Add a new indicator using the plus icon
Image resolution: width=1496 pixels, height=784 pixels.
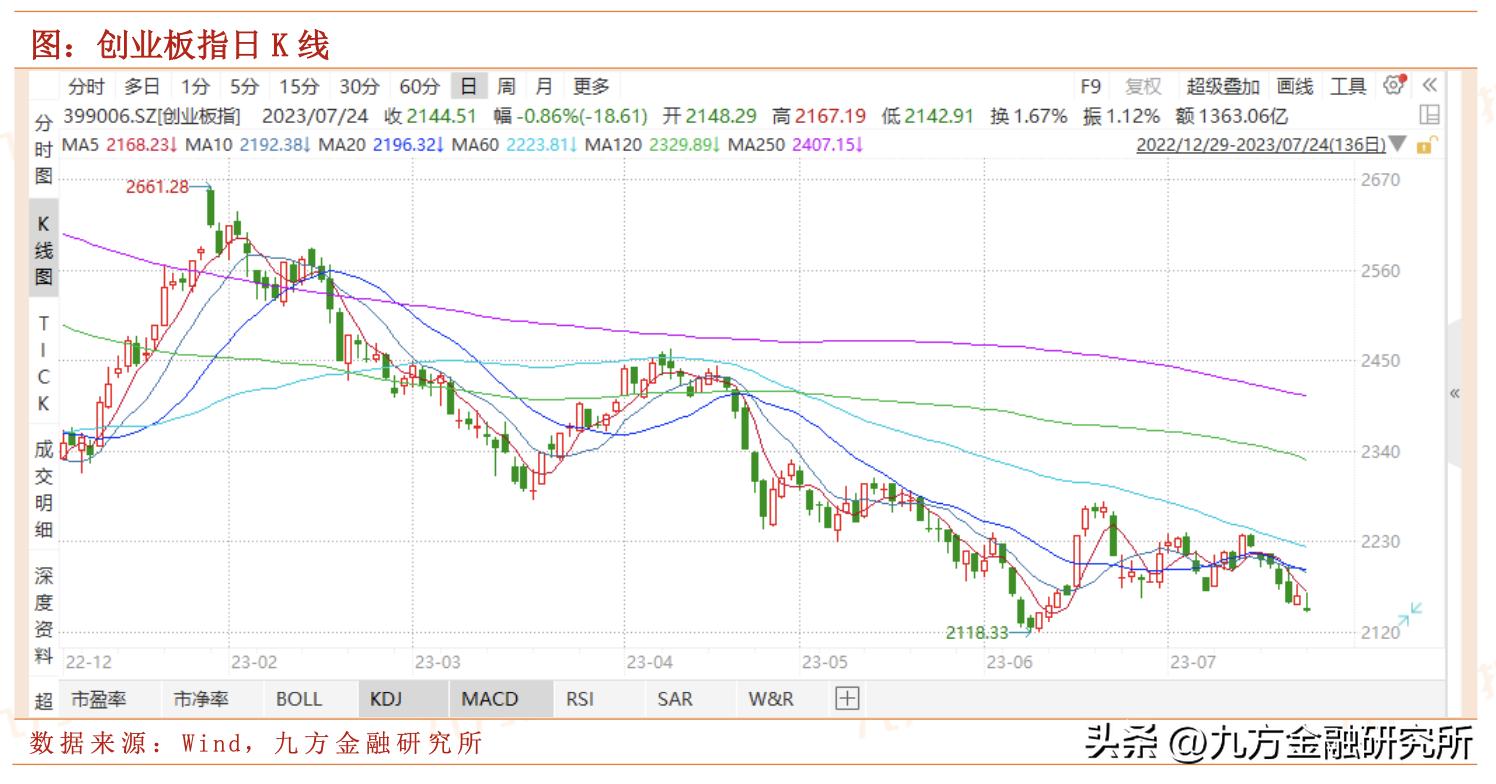846,698
